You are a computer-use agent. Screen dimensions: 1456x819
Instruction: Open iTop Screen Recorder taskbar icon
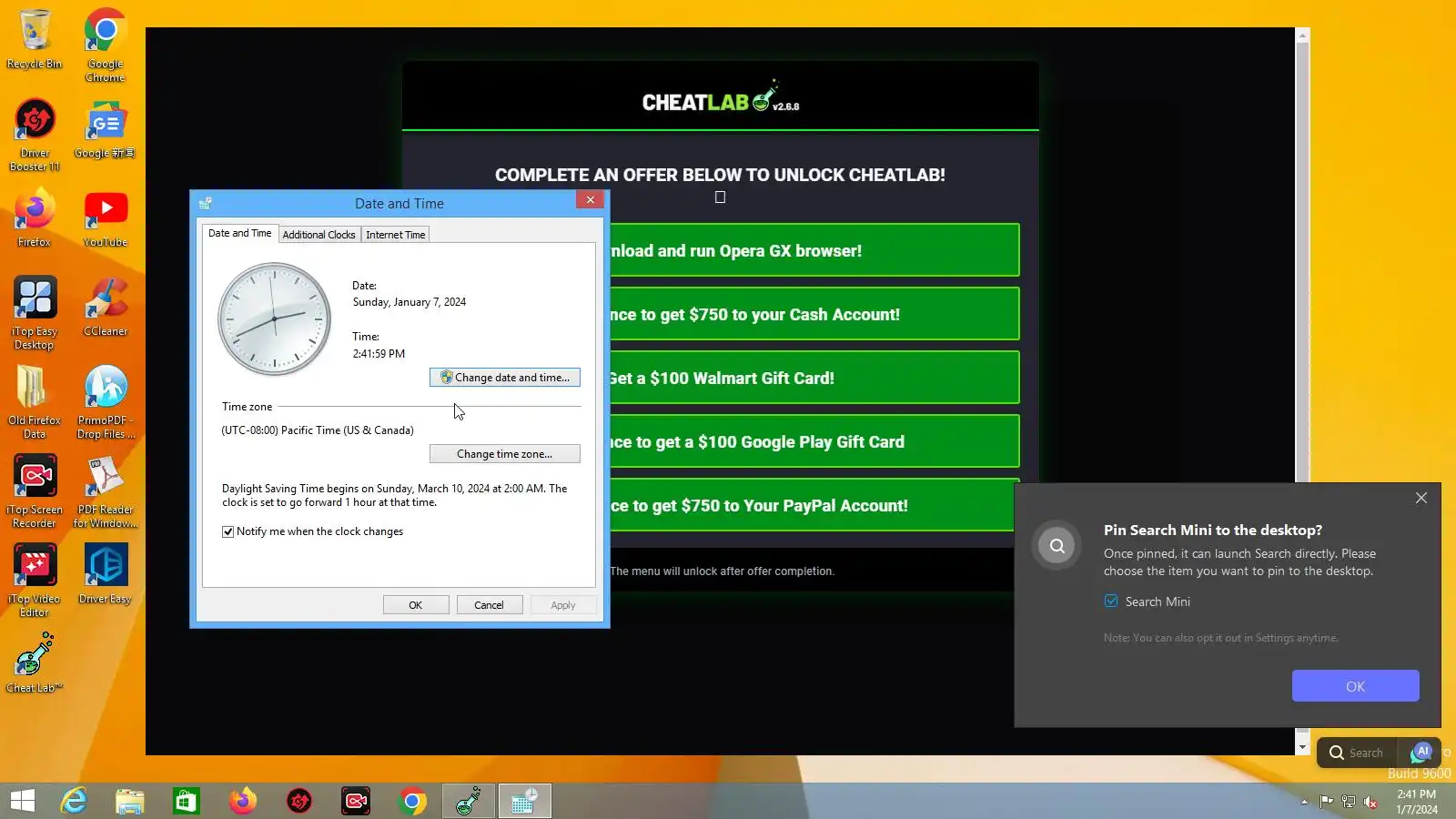coord(356,801)
